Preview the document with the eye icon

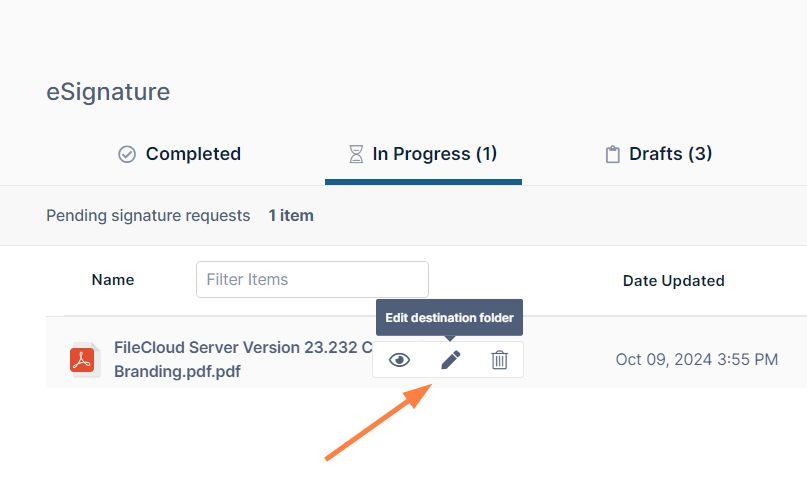click(x=399, y=360)
